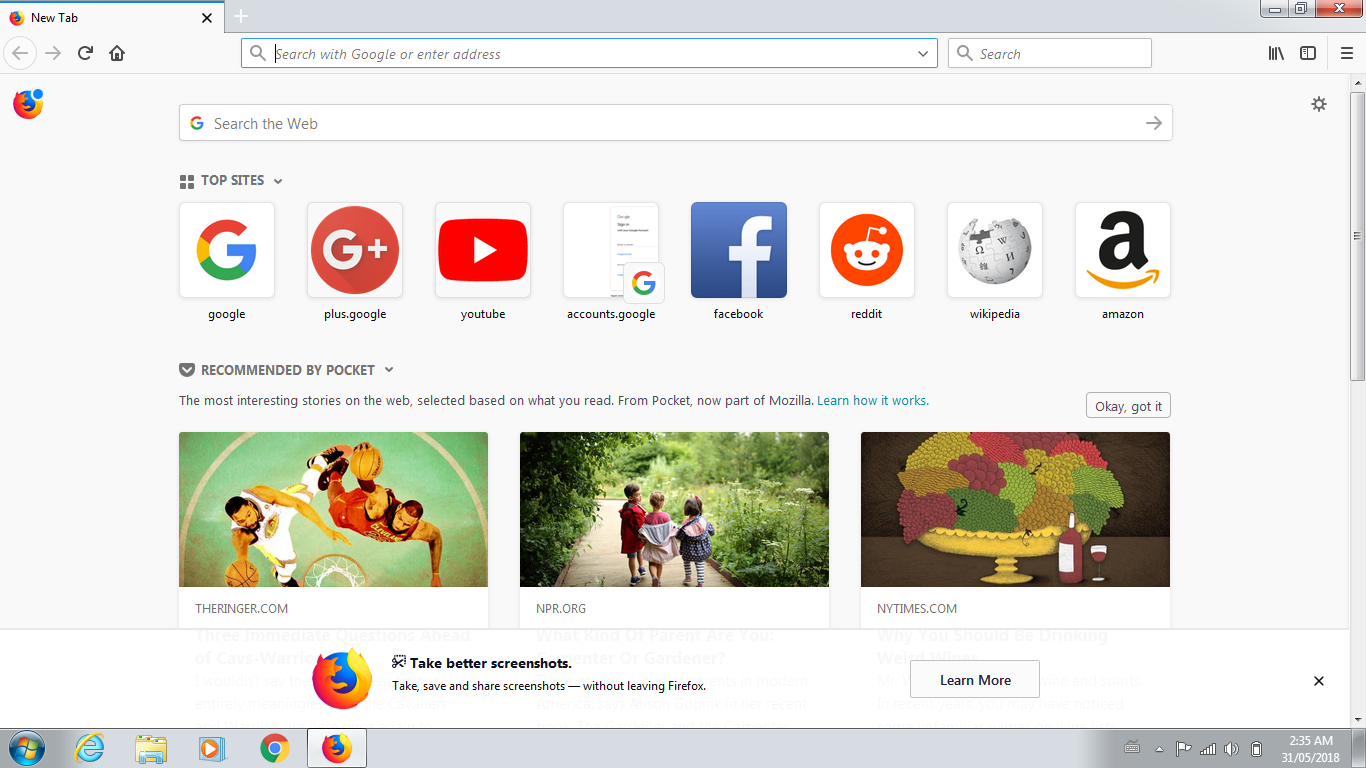Open the wikipedia top site tile
The width and height of the screenshot is (1366, 768).
(x=995, y=250)
